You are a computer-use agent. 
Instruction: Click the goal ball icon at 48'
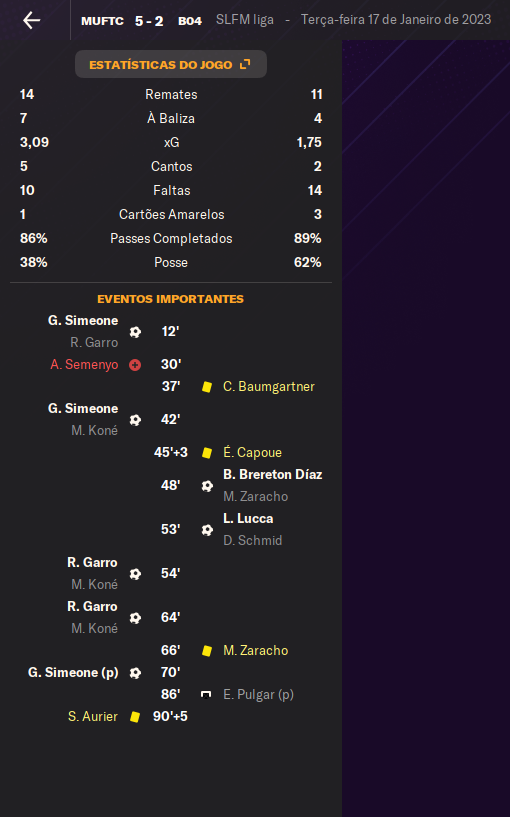[207, 486]
